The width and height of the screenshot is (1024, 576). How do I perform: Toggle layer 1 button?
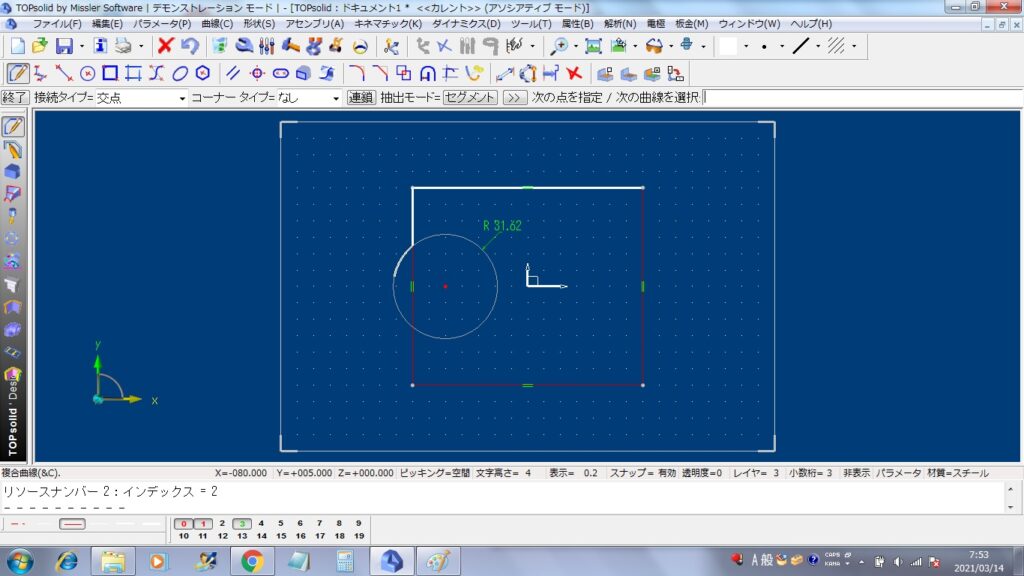pyautogui.click(x=203, y=524)
